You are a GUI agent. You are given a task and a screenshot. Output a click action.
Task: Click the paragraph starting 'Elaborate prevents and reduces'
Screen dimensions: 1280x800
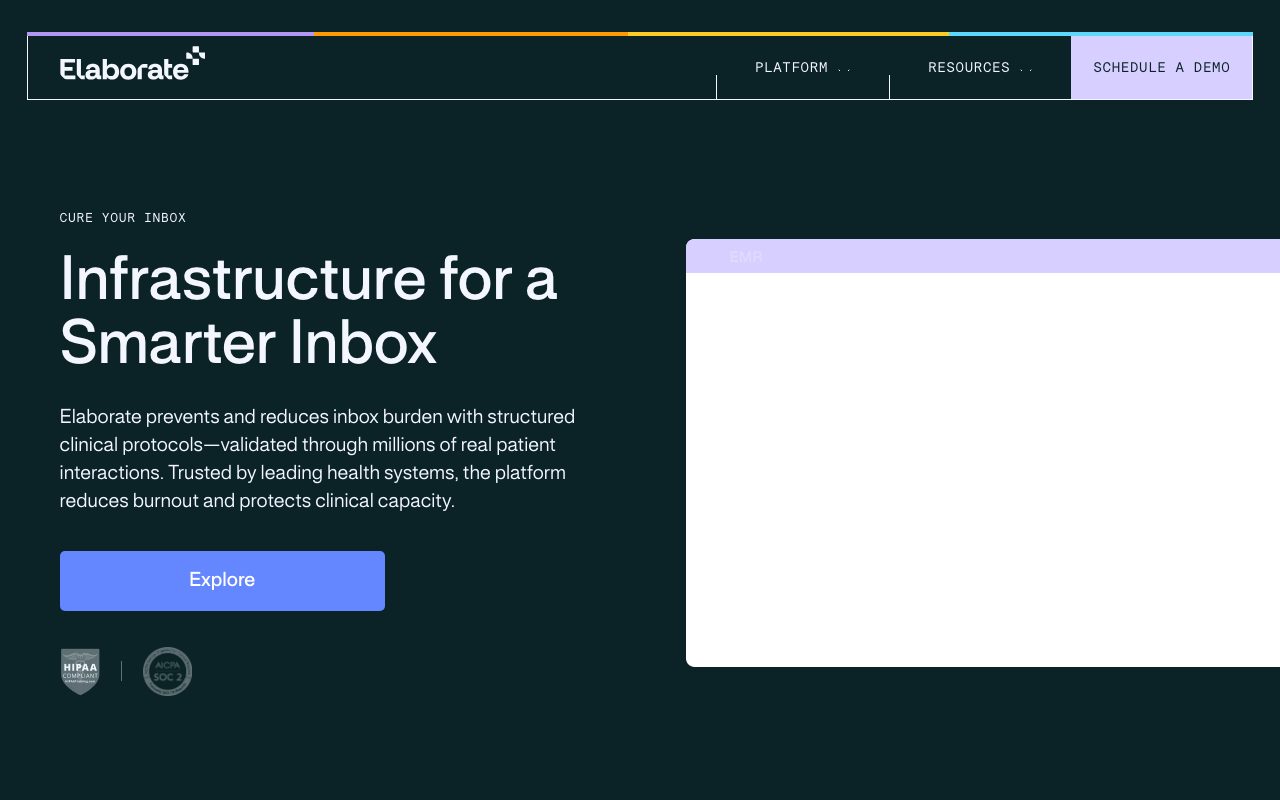click(x=317, y=458)
